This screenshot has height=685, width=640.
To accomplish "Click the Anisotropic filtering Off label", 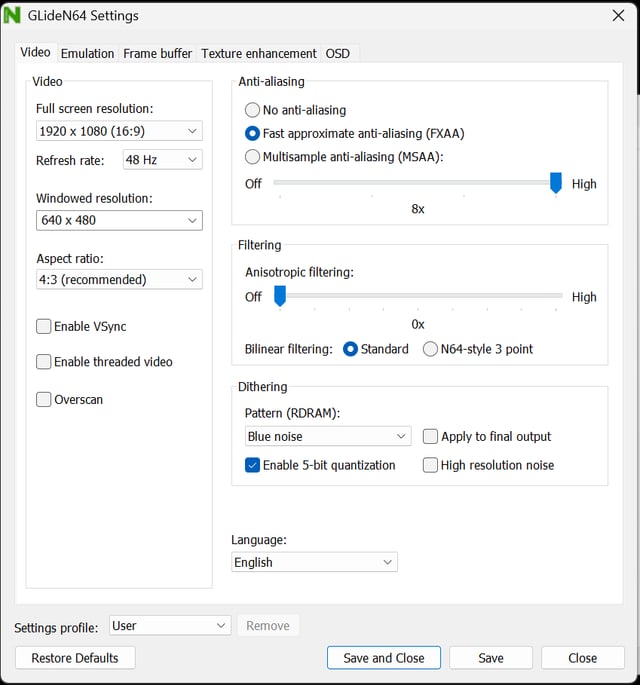I will [253, 297].
